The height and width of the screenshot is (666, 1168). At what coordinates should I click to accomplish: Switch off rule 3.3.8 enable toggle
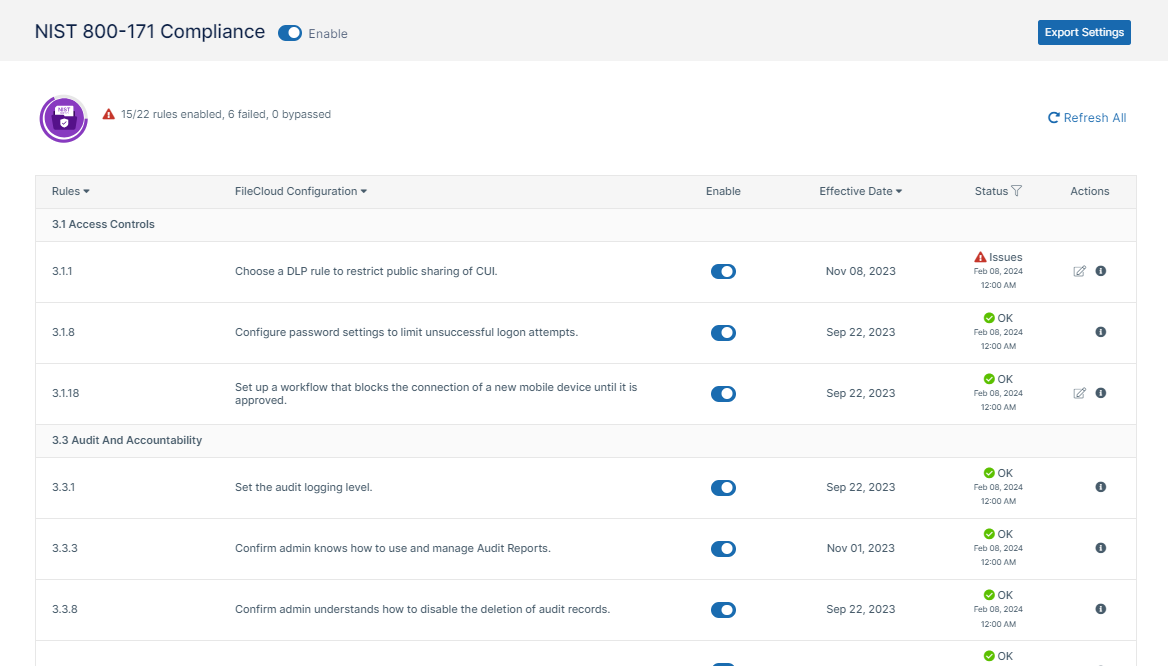pyautogui.click(x=723, y=610)
